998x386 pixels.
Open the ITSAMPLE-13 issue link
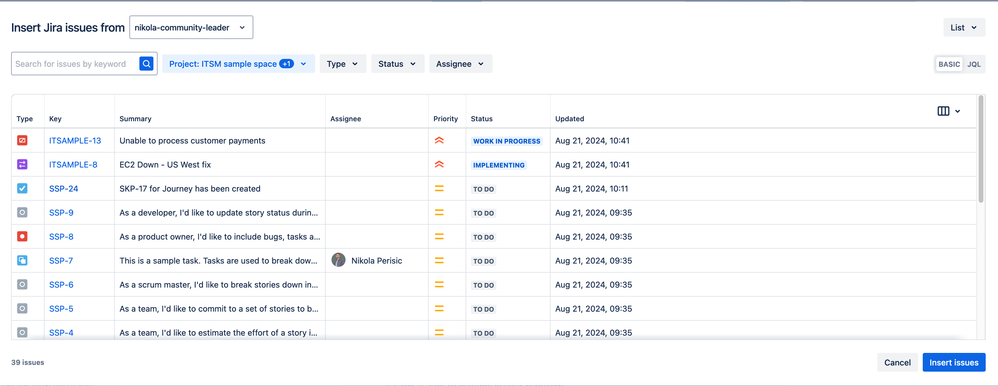75,141
